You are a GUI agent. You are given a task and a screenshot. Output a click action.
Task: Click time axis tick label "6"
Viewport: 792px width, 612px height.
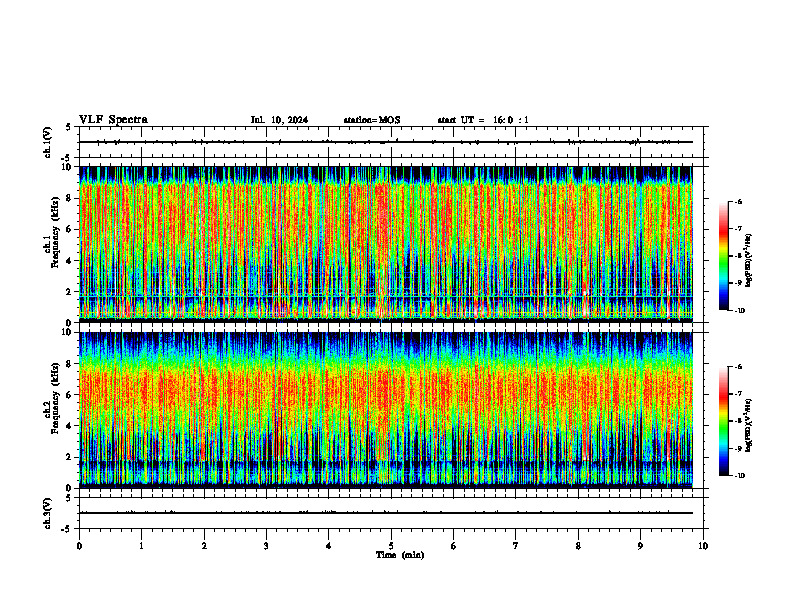click(453, 546)
